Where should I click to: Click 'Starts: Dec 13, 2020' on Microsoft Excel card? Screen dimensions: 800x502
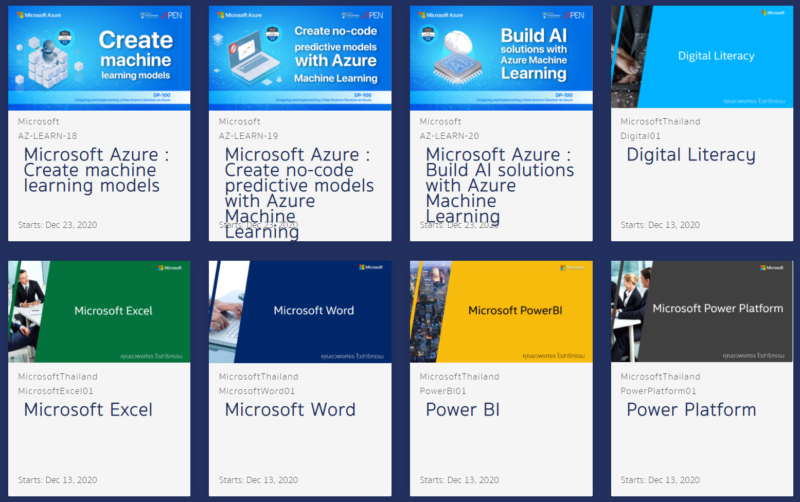[58, 480]
